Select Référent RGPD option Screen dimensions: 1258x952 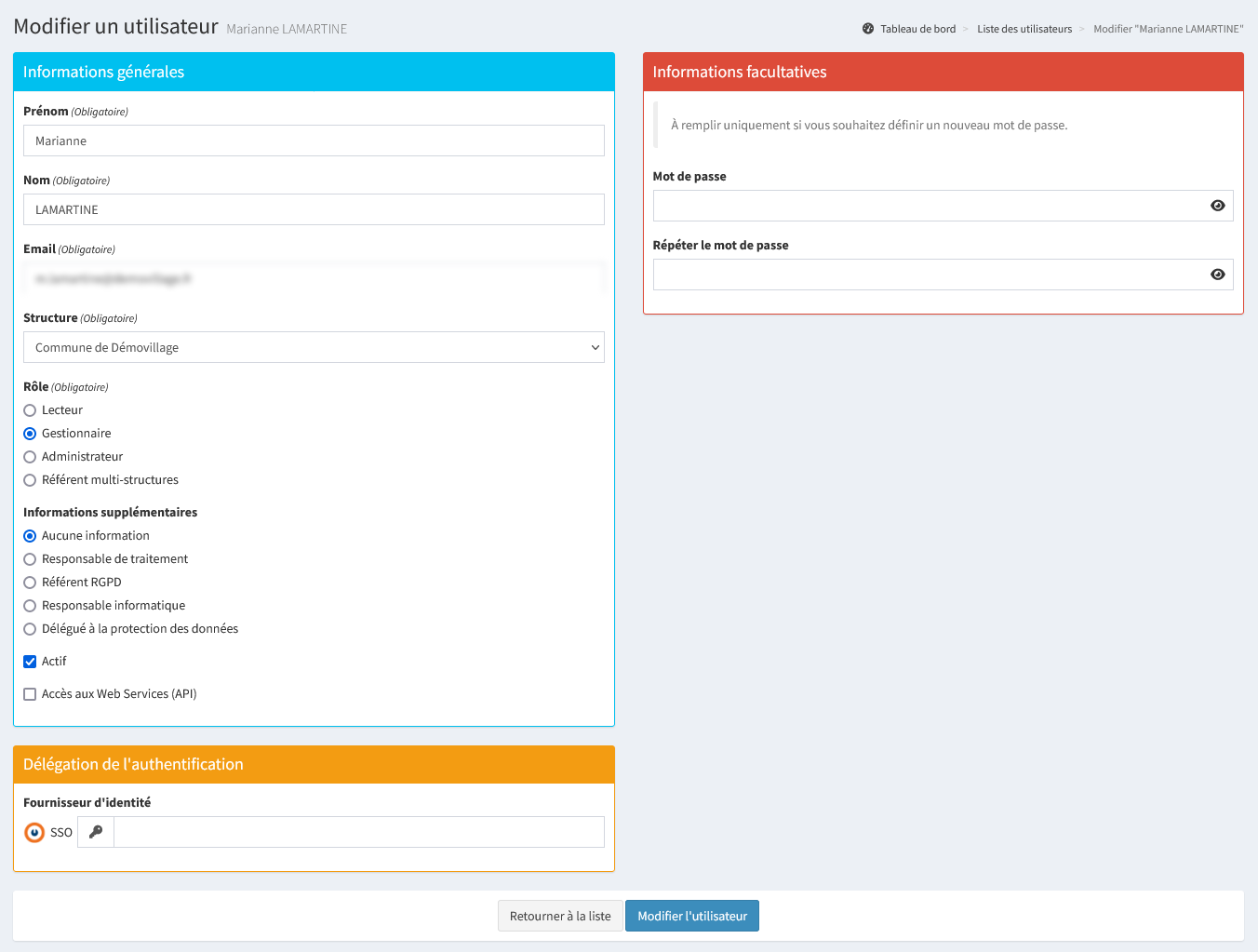coord(30,583)
